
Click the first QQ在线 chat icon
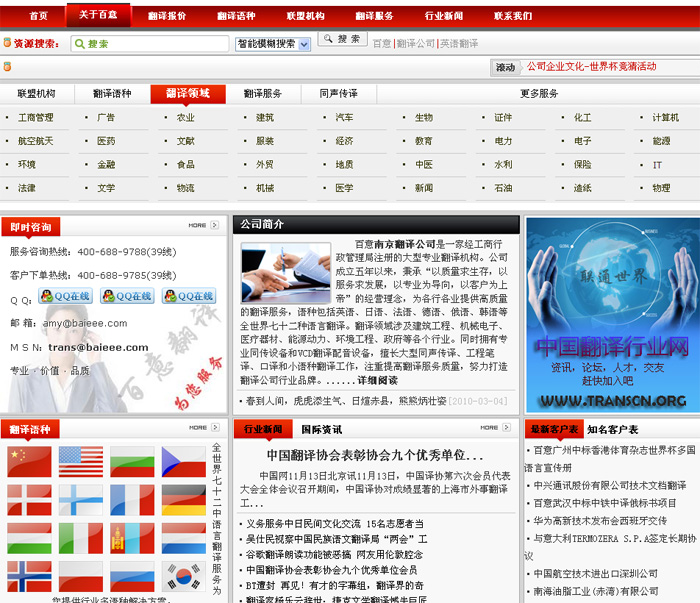(x=65, y=296)
